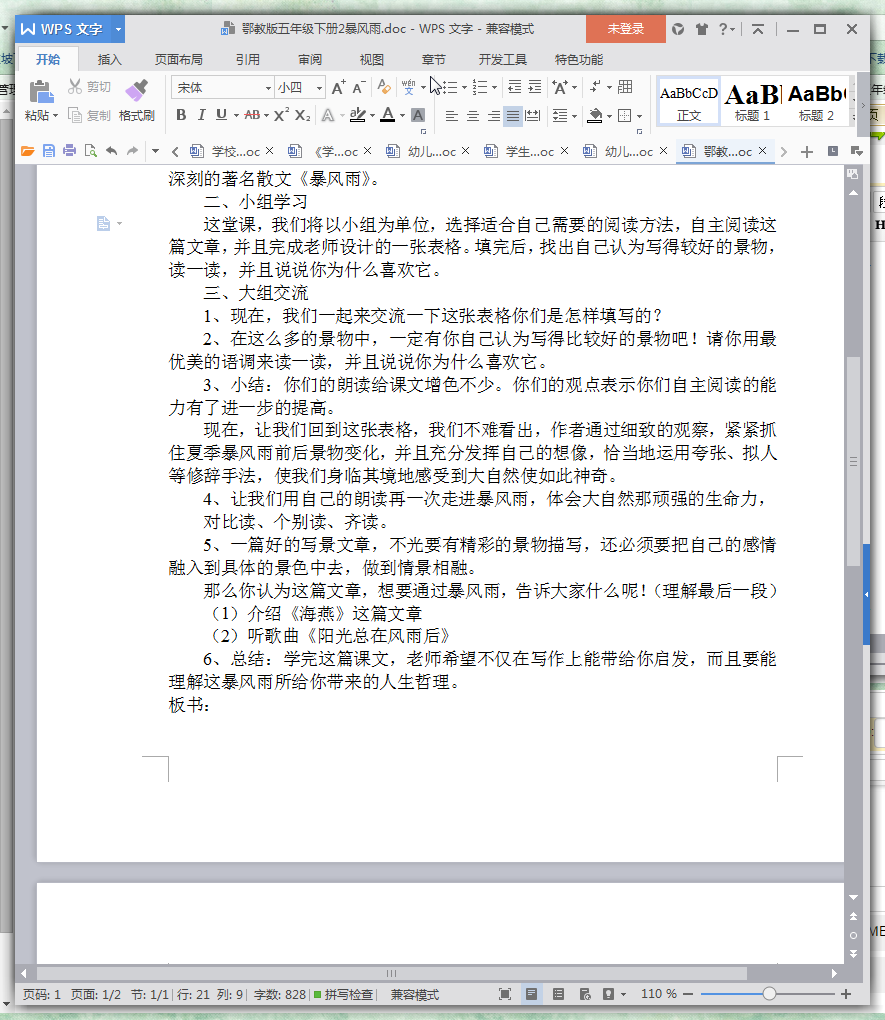Expand numbered list dropdown arrow
Viewport: 885px width, 1020px height.
pos(495,87)
